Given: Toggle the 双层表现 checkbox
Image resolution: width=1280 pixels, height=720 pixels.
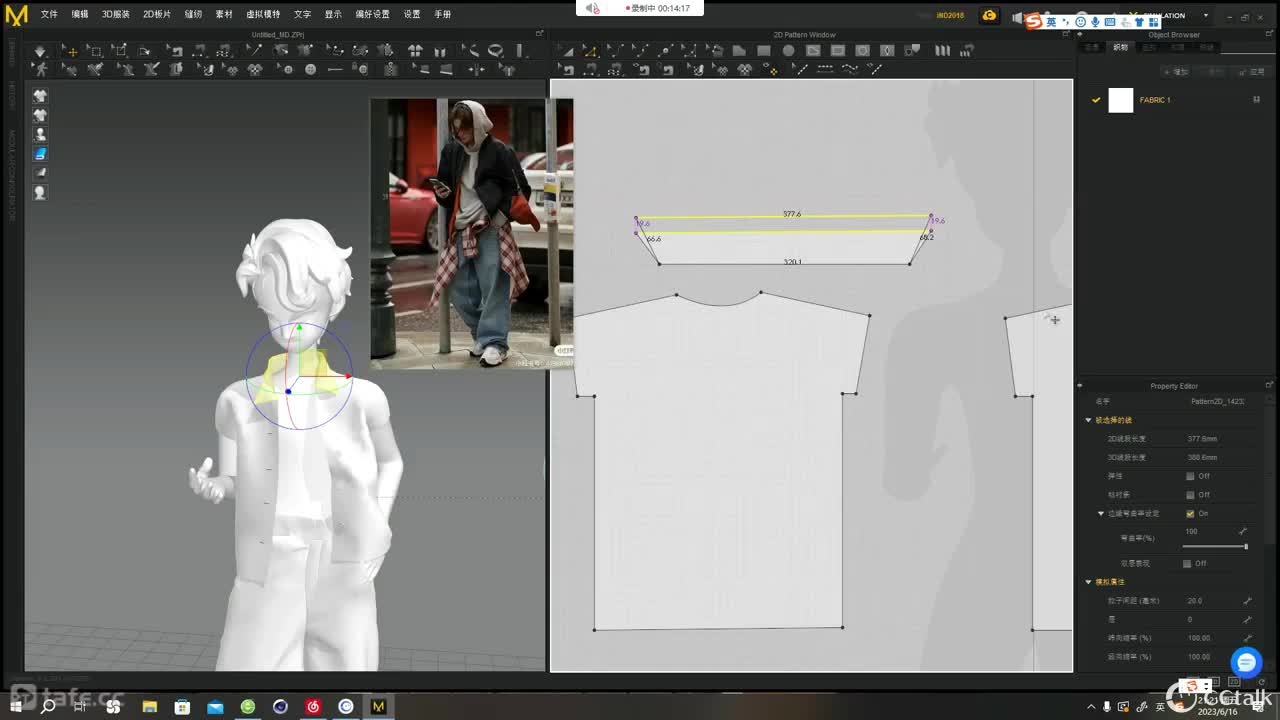Looking at the screenshot, I should (x=1187, y=563).
